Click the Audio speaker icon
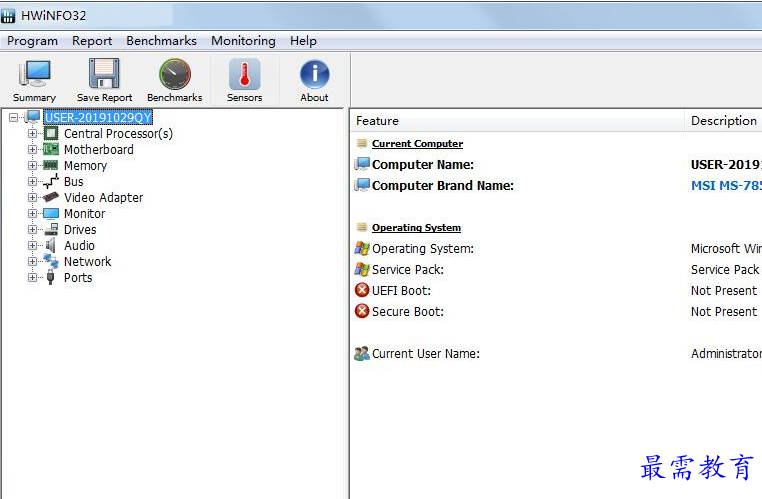The height and width of the screenshot is (499, 762). (51, 245)
